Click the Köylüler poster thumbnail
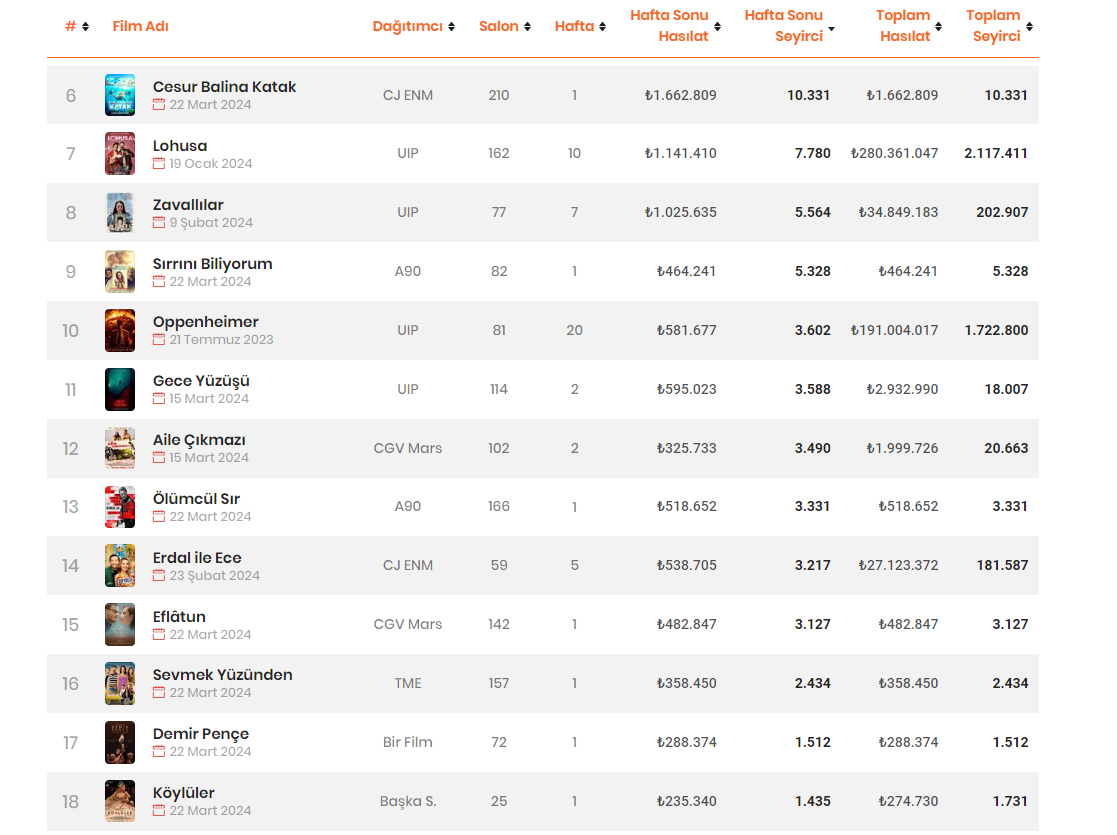The image size is (1117, 835). tap(119, 801)
